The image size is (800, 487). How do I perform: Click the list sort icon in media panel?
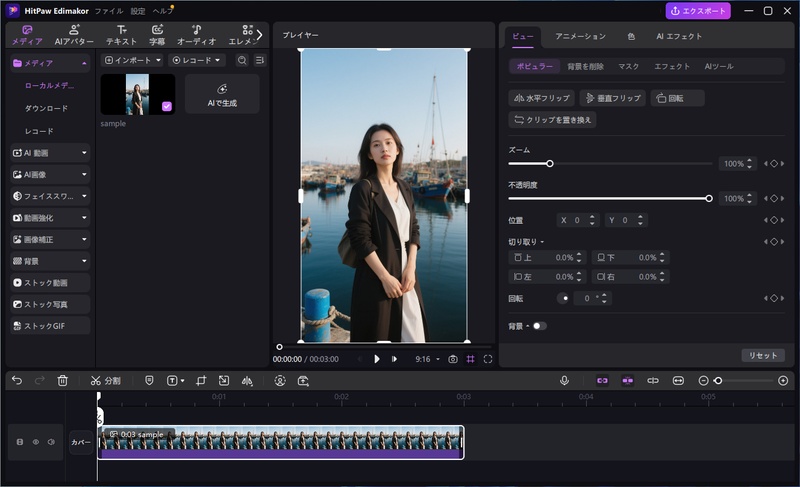click(x=260, y=60)
